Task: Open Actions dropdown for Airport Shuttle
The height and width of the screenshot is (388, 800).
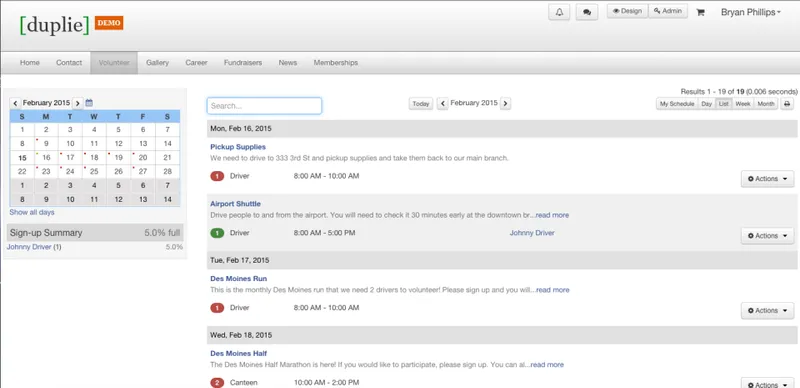Action: 767,236
